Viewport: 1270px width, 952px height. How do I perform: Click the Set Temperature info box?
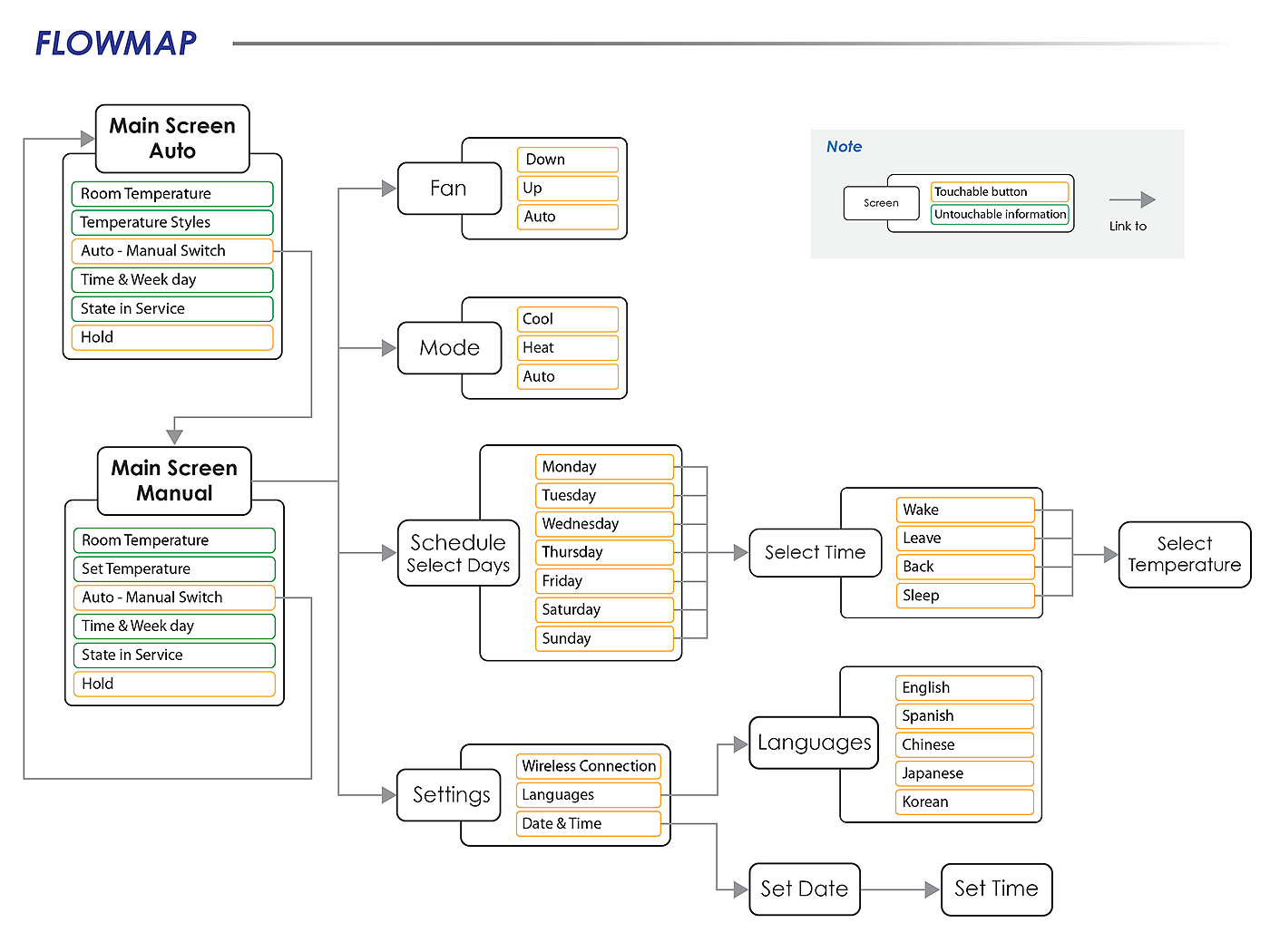(174, 569)
